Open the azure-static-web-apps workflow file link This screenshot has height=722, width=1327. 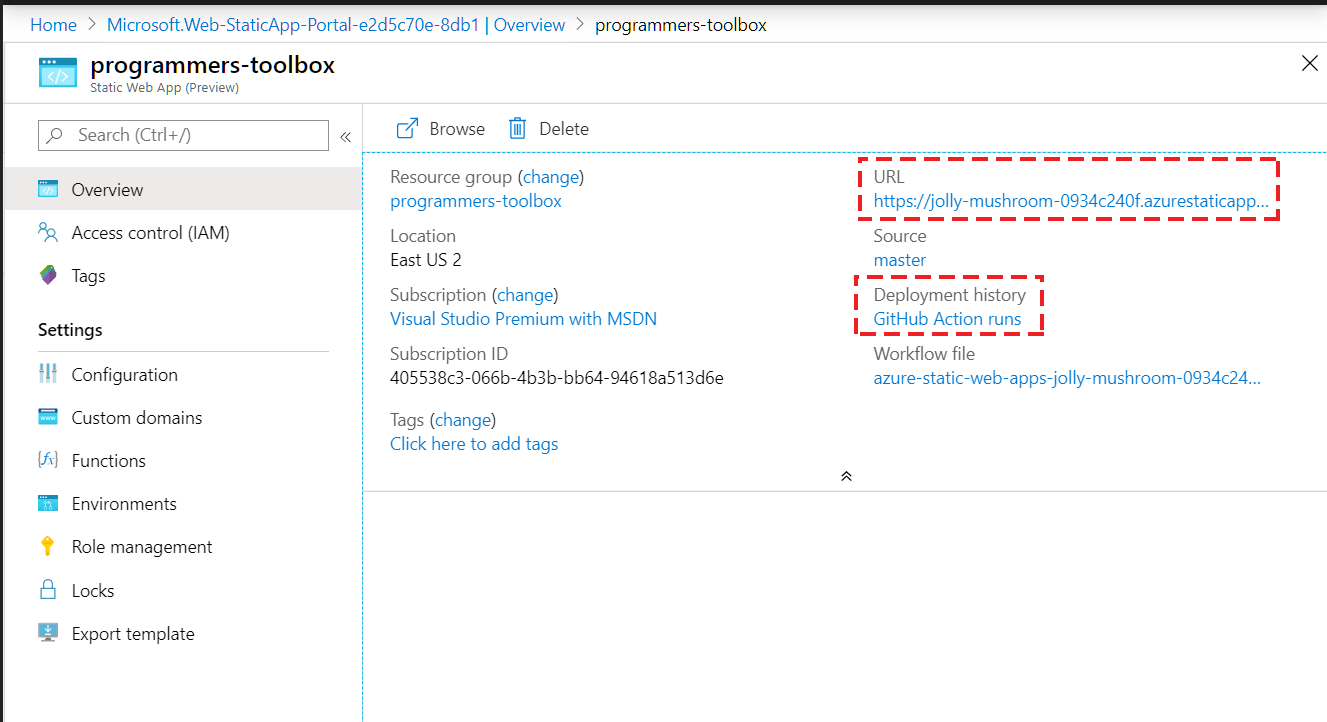1067,378
